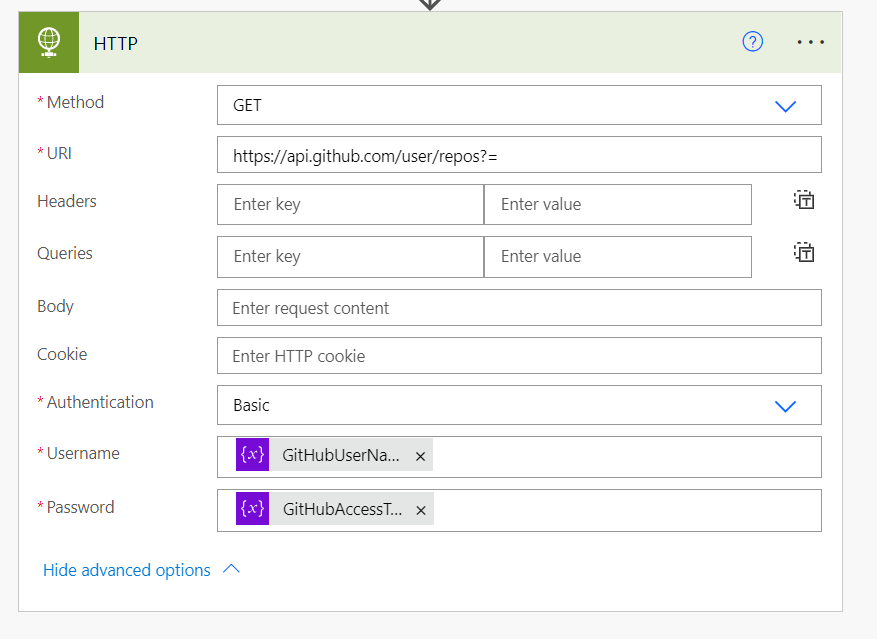Click the Hide advanced options link
Screen dimensions: 877x639
click(x=126, y=570)
